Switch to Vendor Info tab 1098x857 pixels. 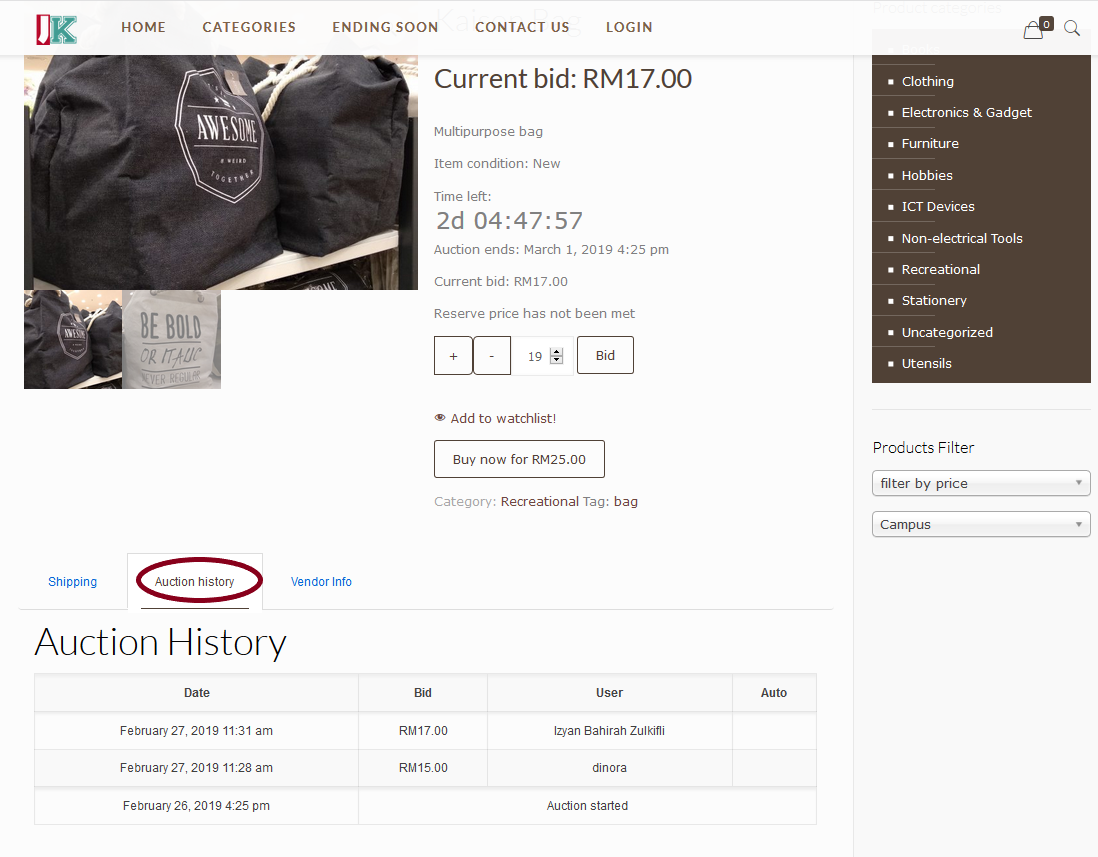321,582
